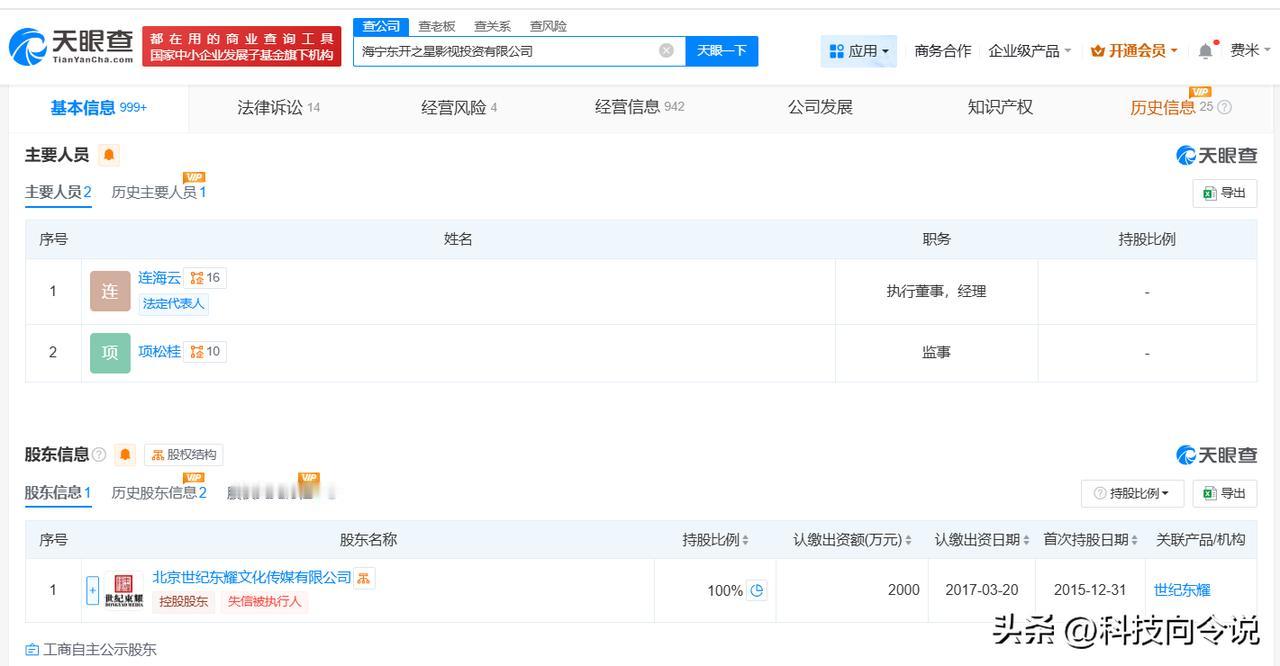Image resolution: width=1280 pixels, height=666 pixels.
Task: Click the 失信被执行人 tag
Action: pyautogui.click(x=264, y=601)
